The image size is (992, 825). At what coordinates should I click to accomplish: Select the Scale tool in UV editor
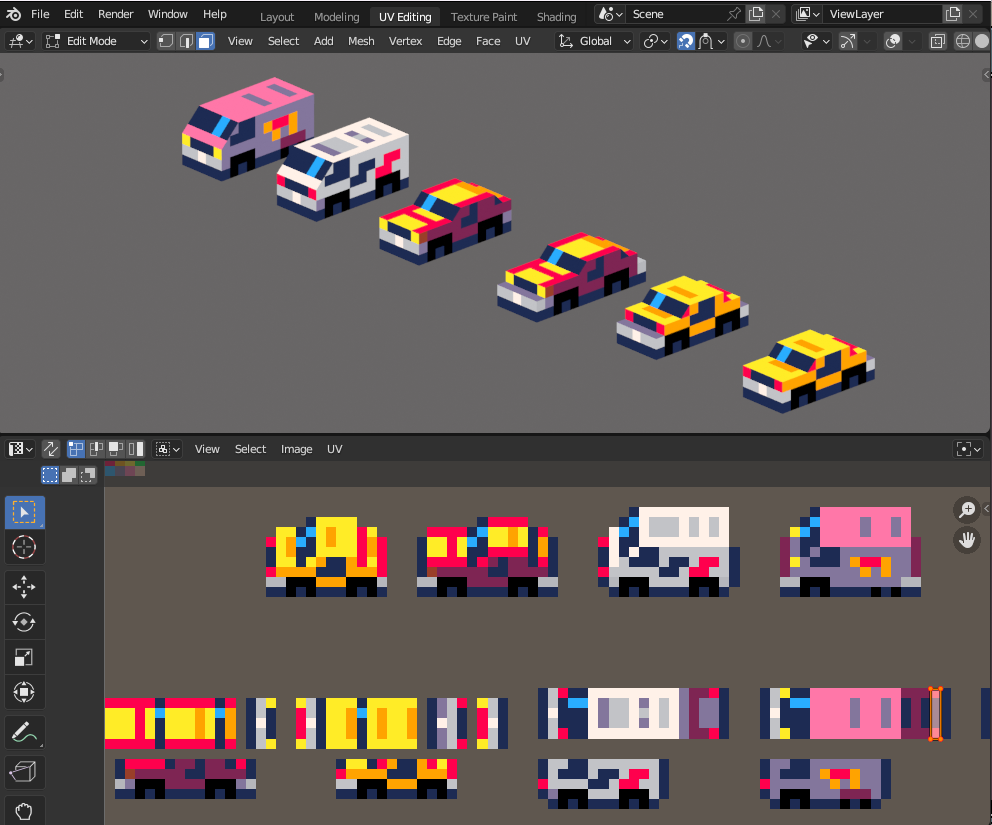coord(24,657)
